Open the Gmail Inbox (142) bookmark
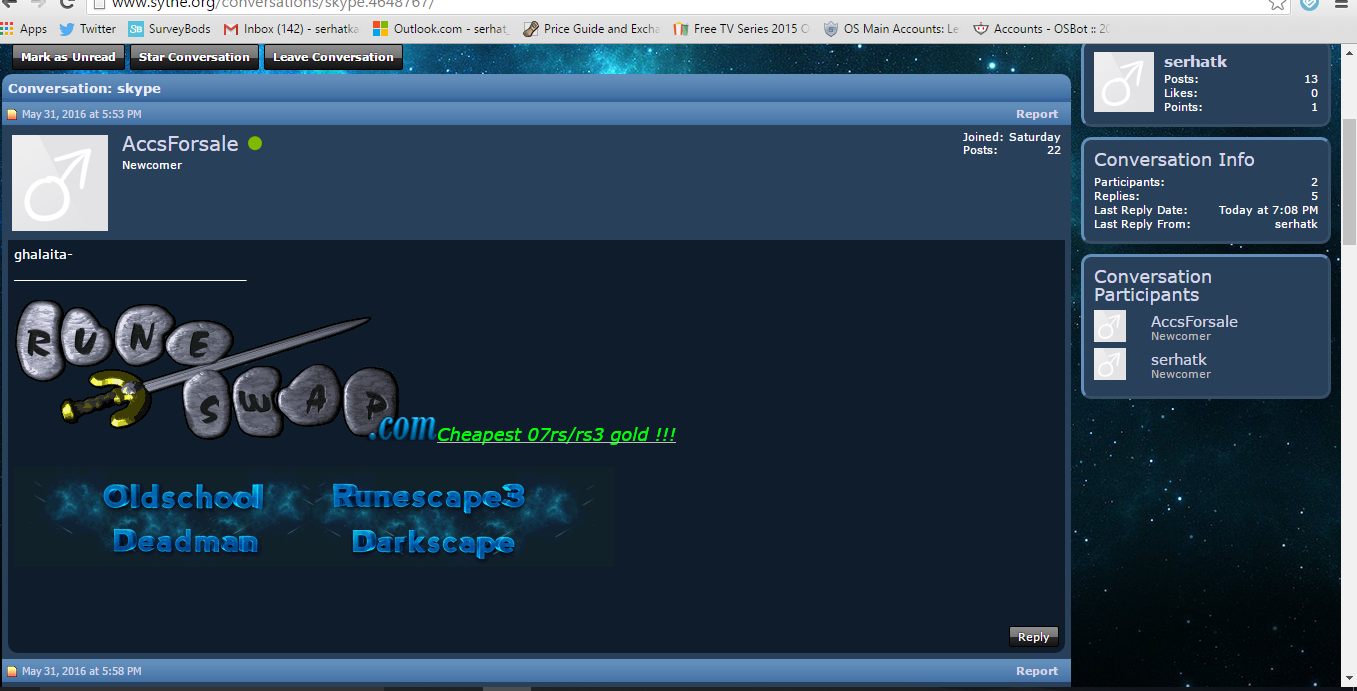 (x=291, y=29)
